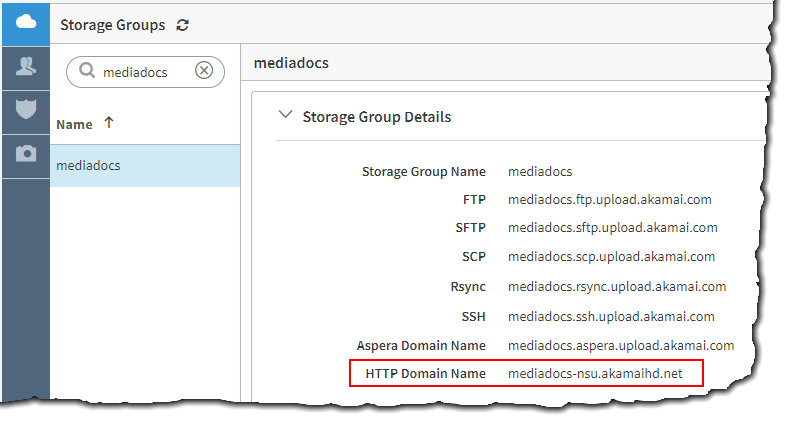Click the HTTP Domain Name value

(594, 373)
